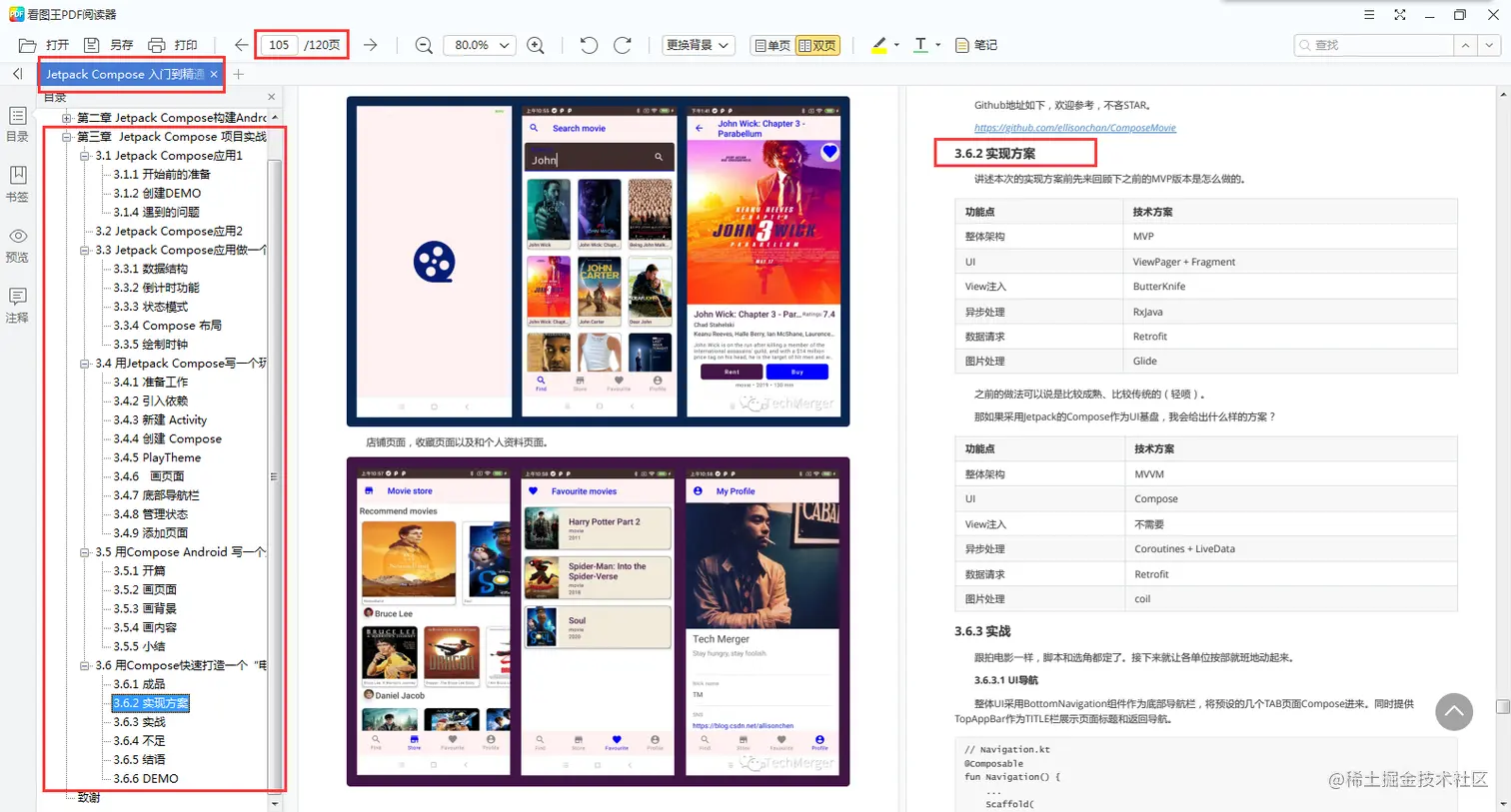This screenshot has width=1511, height=812.
Task: Click the 笔记 Notes label
Action: click(986, 45)
